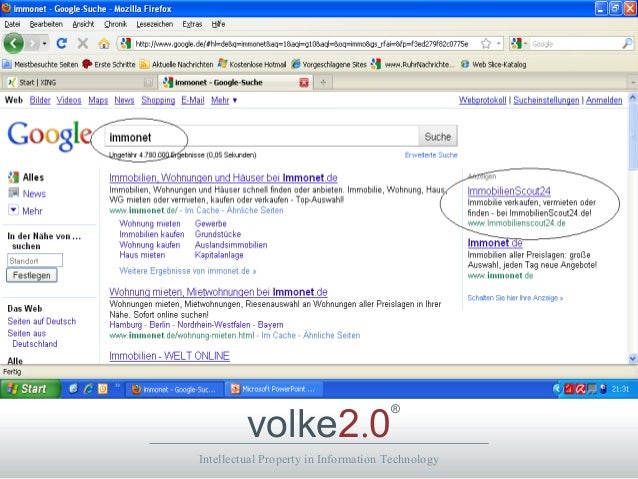Image resolution: width=638 pixels, height=479 pixels.
Task: Open the address bar history dropdown
Action: click(498, 44)
